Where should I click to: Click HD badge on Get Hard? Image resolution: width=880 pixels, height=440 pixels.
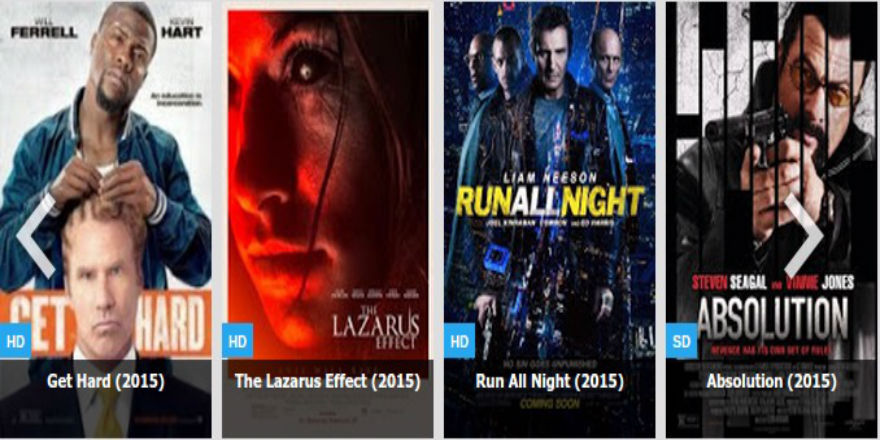click(15, 341)
